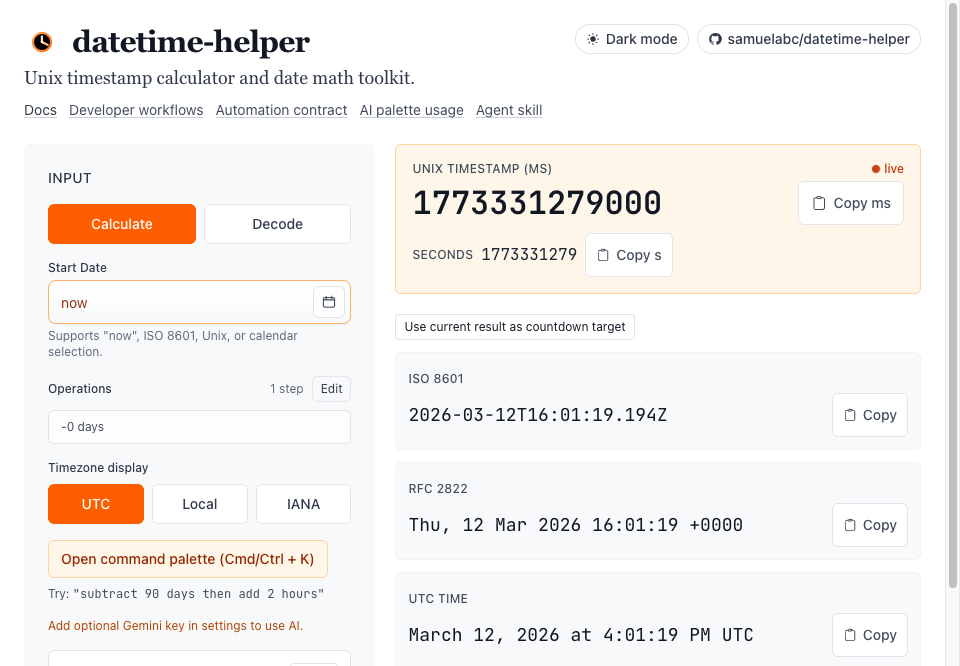
Task: Switch to Decode mode
Action: click(277, 224)
